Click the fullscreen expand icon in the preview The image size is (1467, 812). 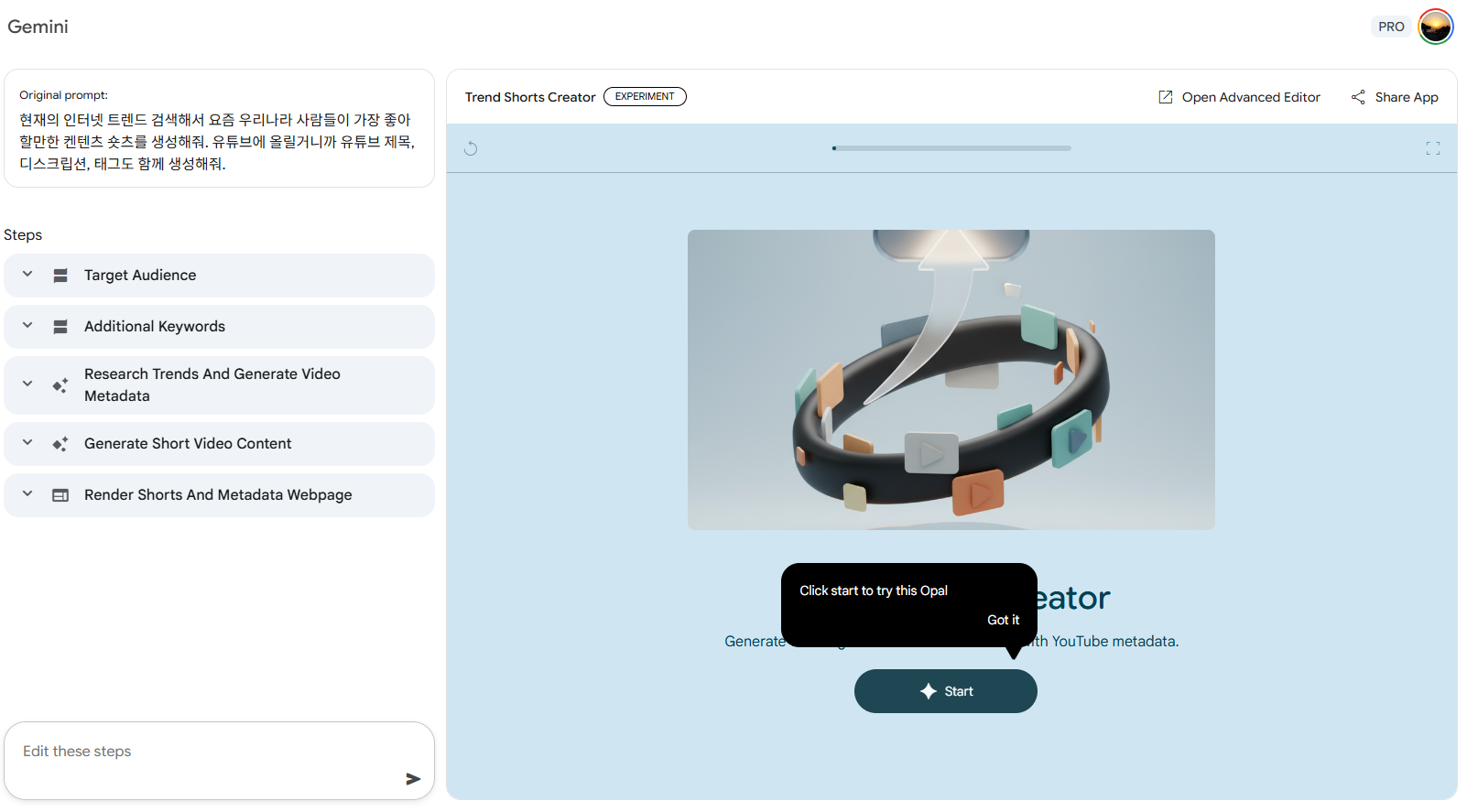pos(1433,148)
